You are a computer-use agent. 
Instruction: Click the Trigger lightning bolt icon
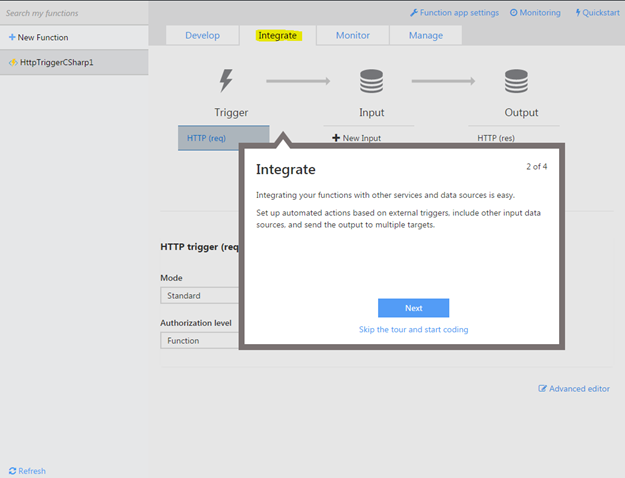point(226,81)
